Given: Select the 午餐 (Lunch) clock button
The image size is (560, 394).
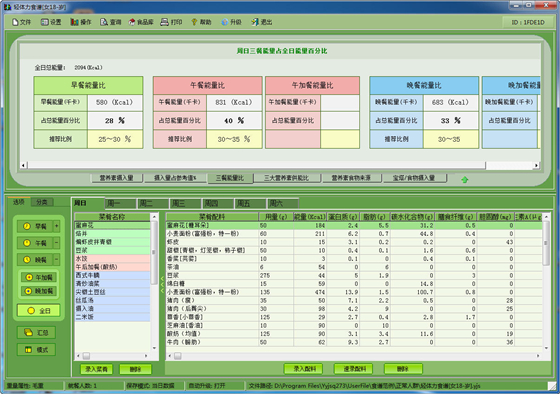Looking at the screenshot, I should click(35, 243).
